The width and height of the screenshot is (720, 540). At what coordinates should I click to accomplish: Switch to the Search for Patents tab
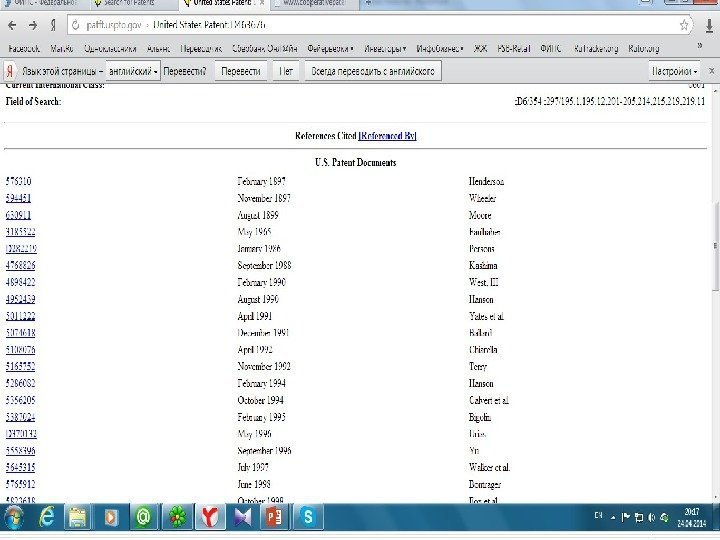(132, 3)
